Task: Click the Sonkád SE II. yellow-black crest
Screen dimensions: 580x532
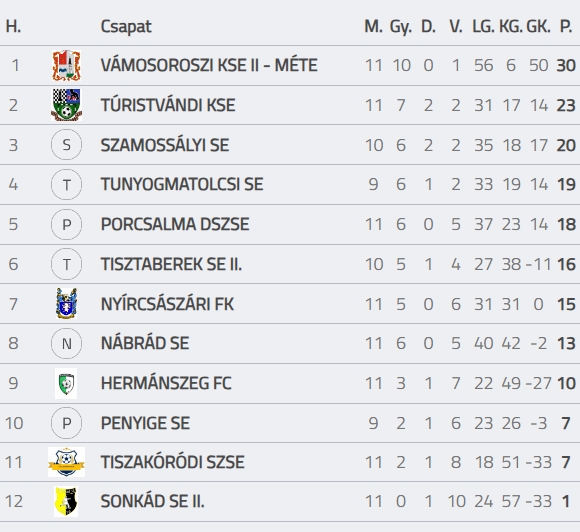Action: (66, 502)
